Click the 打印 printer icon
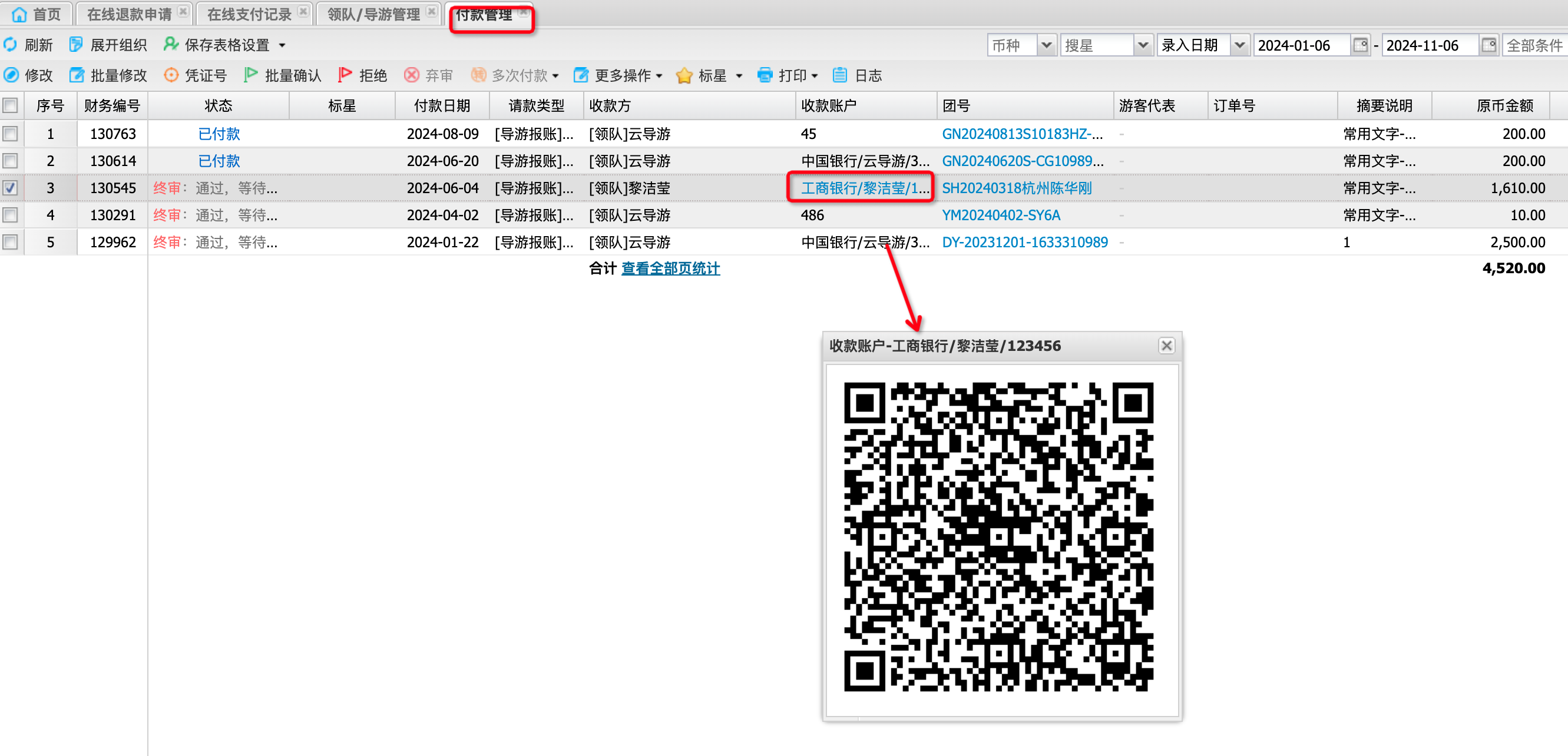 click(765, 75)
